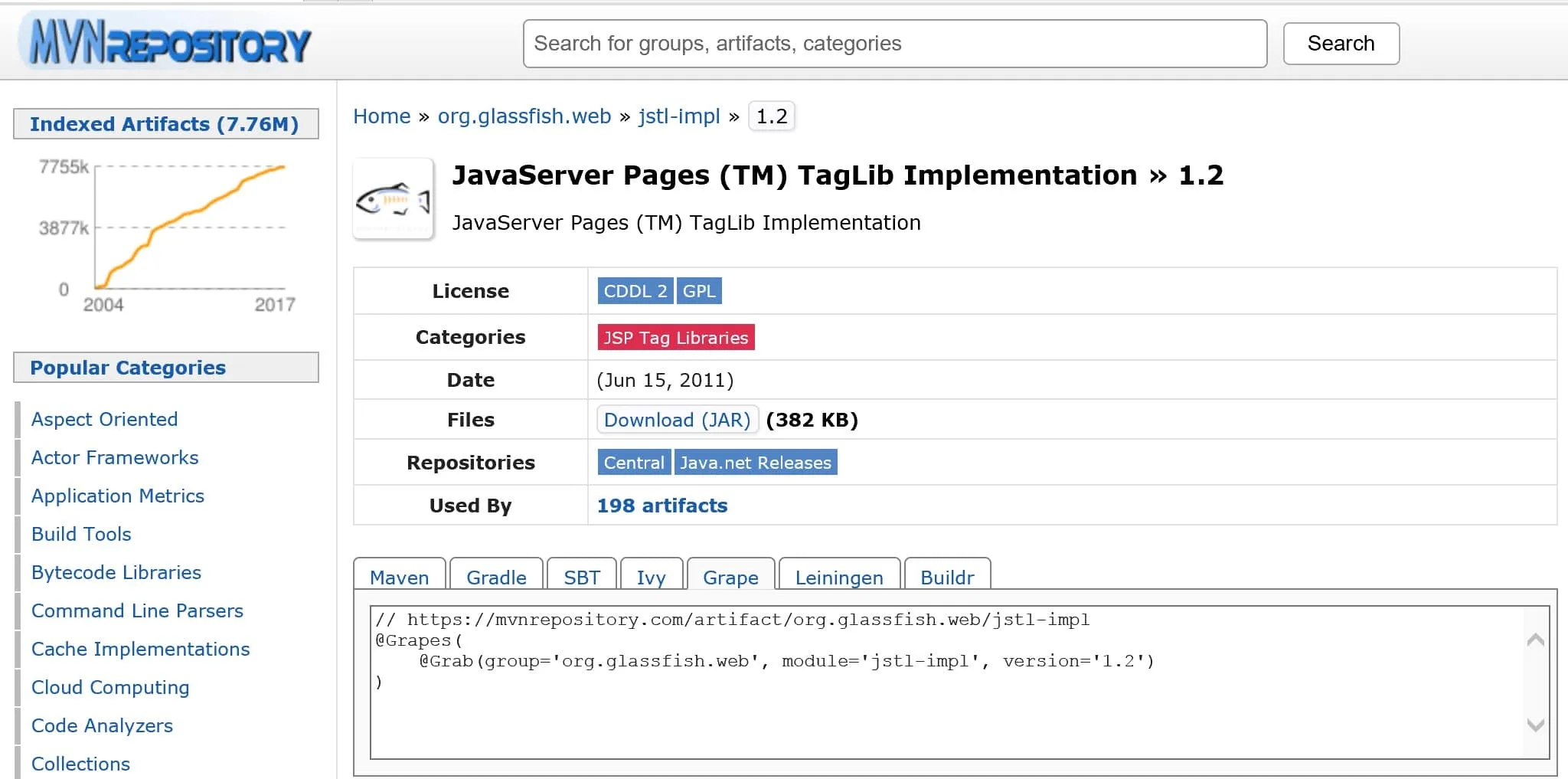Open jstl-impl breadcrumb link

point(679,116)
